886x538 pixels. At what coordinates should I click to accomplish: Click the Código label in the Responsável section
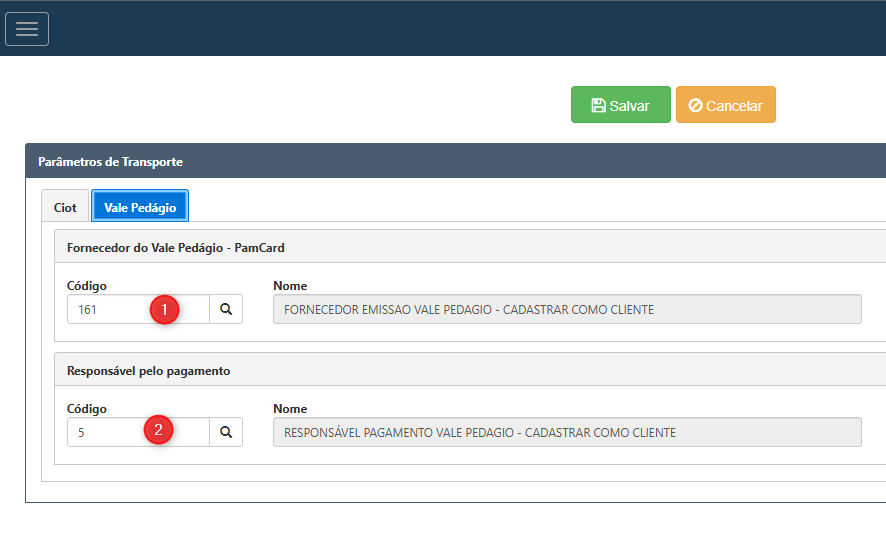pyautogui.click(x=87, y=408)
